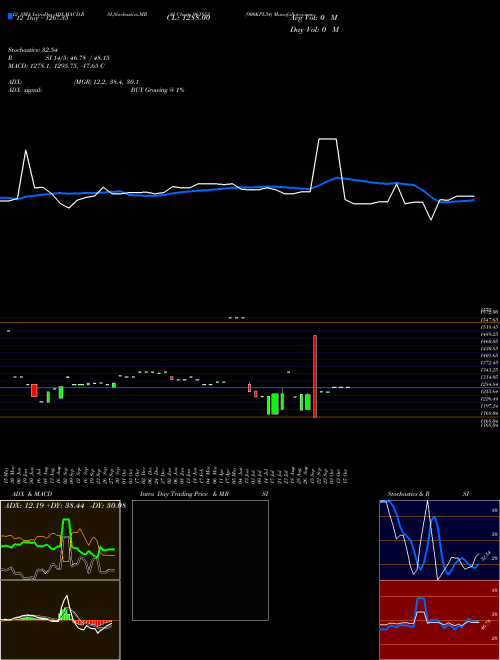Click the 'MACD: 1278.1, 1295.75, -17.65 C' line
500x660 pixels.
[x=56, y=66]
